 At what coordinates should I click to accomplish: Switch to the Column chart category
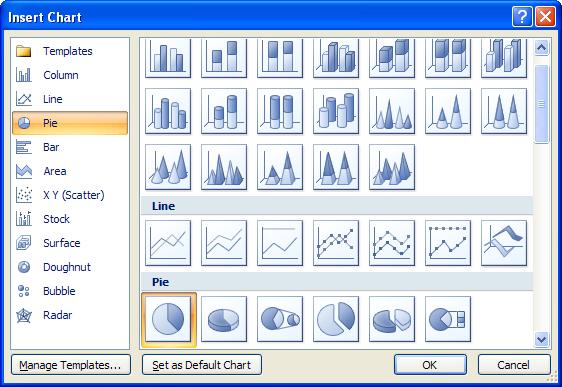click(x=70, y=75)
